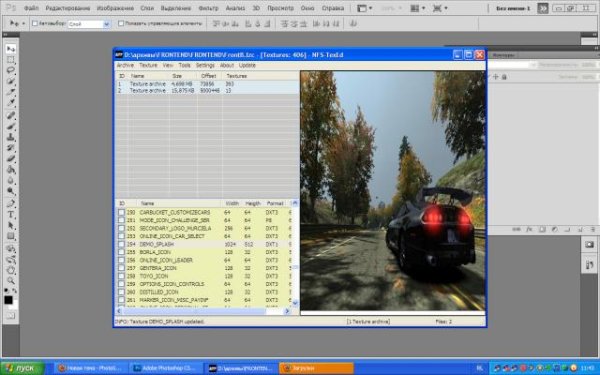
Task: Select the Rectangular Marquee tool
Action: (10, 60)
